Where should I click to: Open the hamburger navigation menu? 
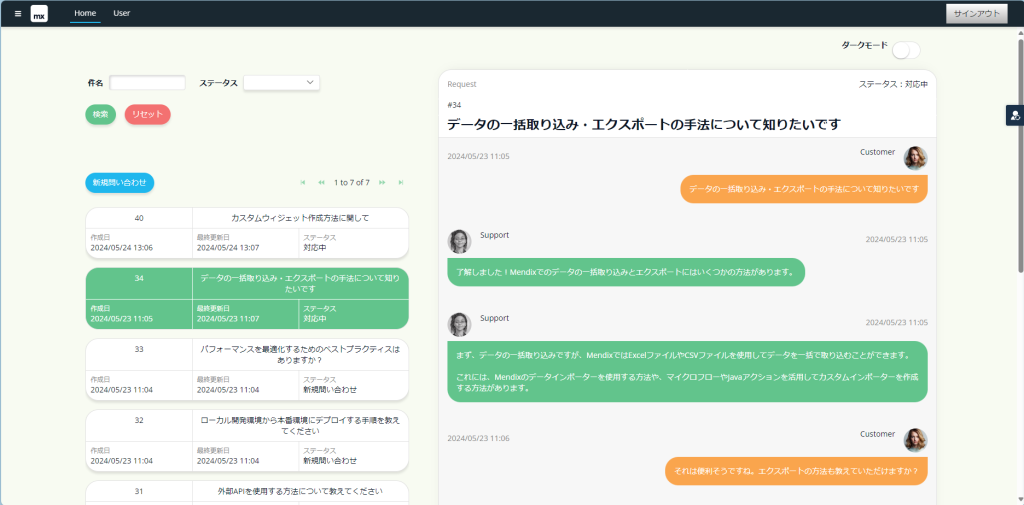[18, 14]
